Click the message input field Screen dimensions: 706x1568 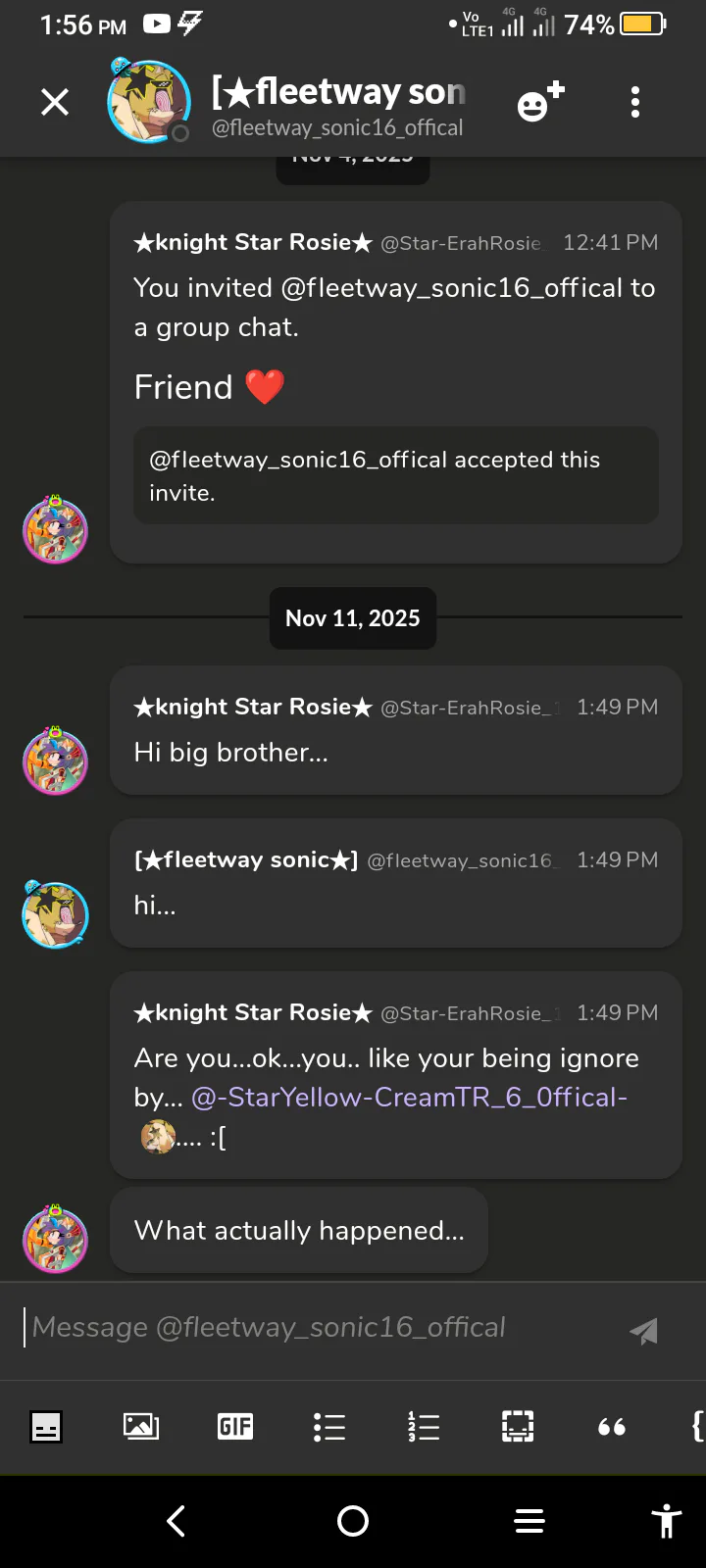314,1327
